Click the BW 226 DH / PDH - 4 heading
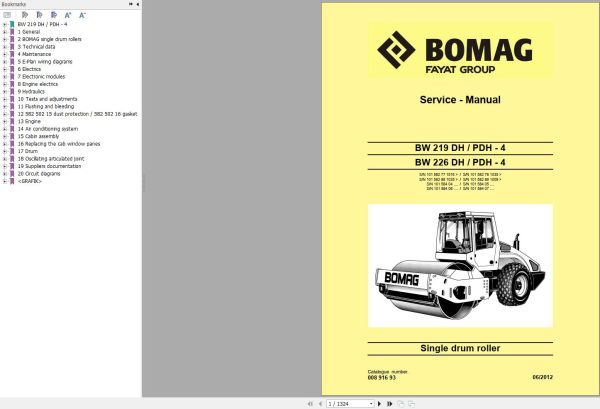600x409 pixels. 460,162
